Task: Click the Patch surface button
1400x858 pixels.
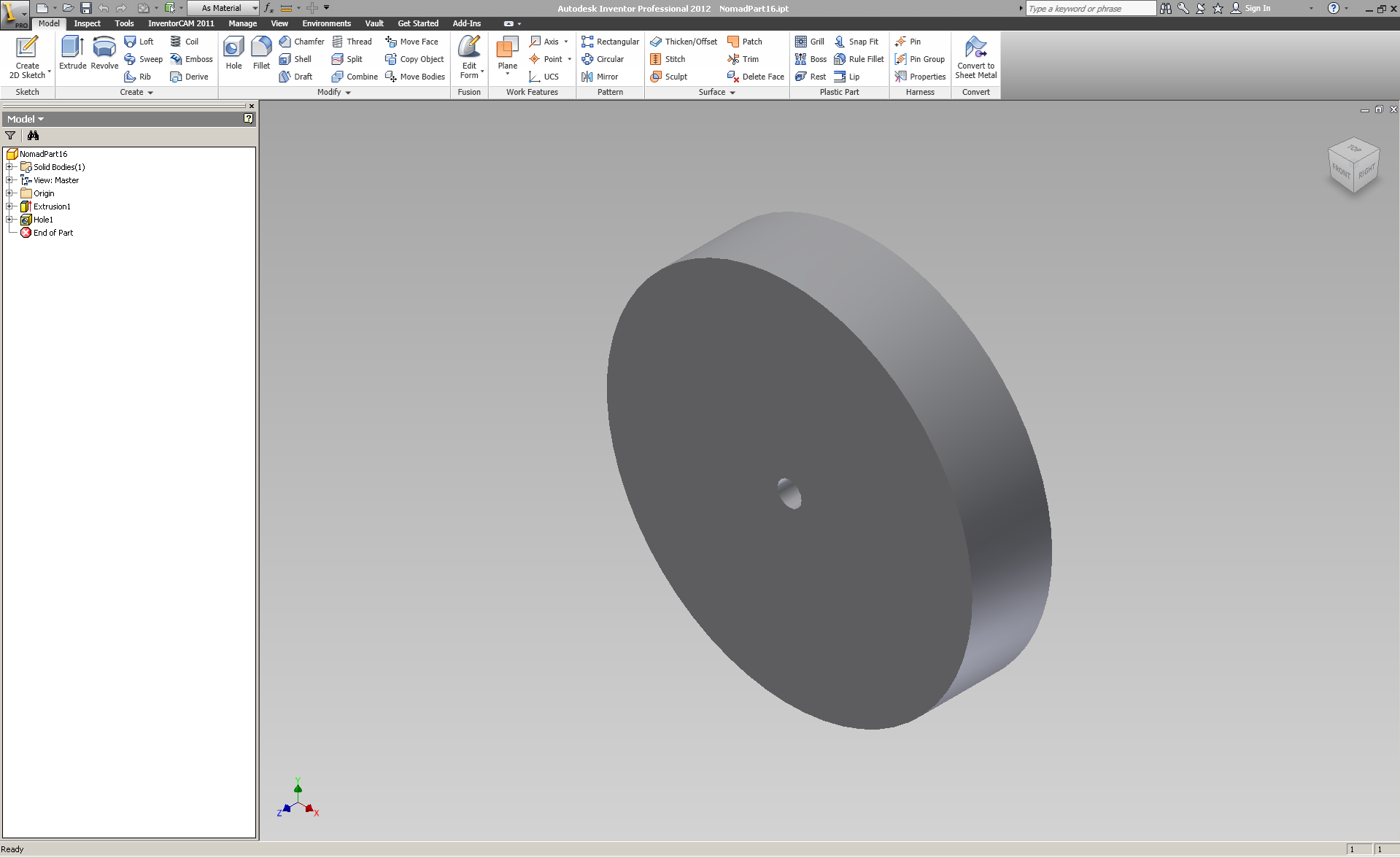Action: point(745,42)
